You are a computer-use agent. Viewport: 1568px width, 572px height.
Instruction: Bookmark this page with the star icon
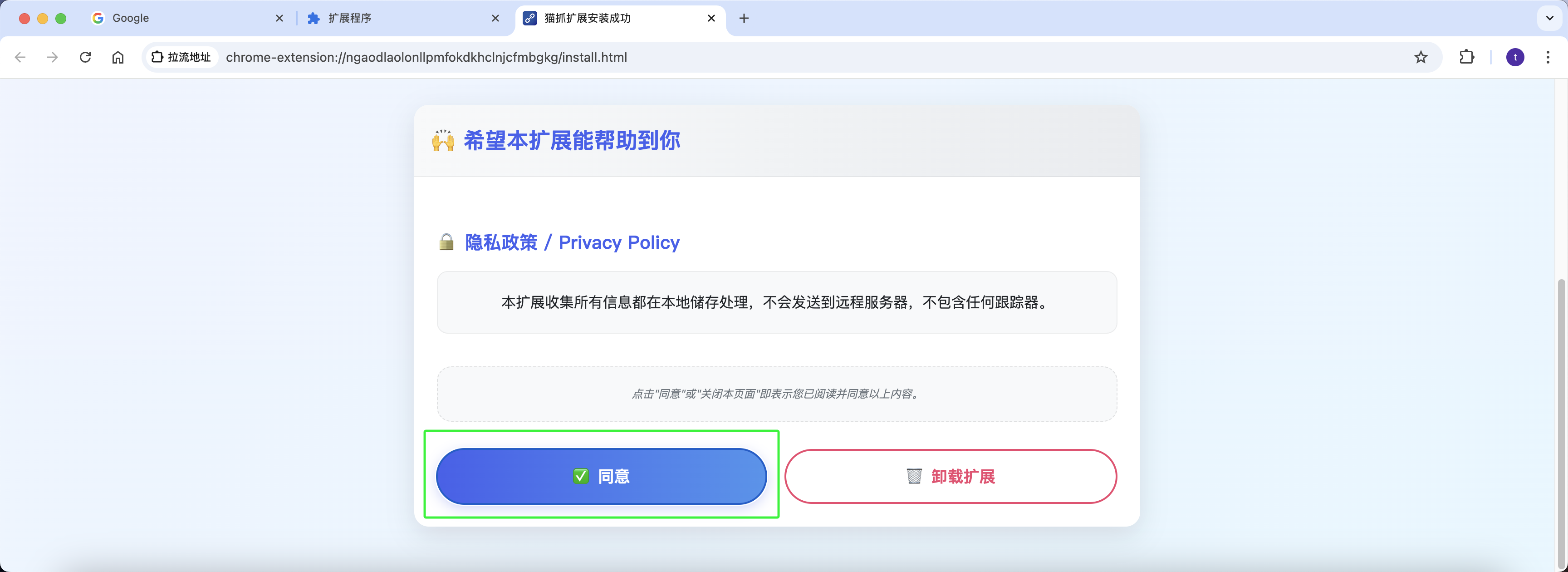pos(1421,57)
